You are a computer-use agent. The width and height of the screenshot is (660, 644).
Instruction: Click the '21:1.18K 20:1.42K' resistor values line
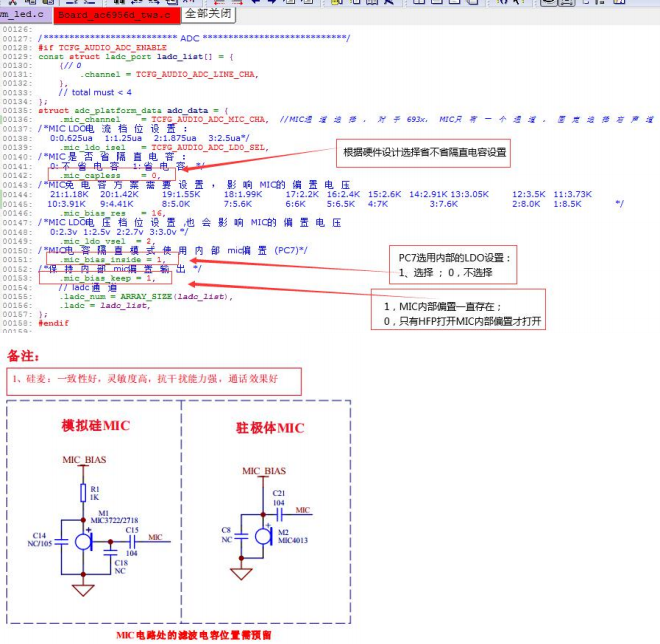pos(321,194)
